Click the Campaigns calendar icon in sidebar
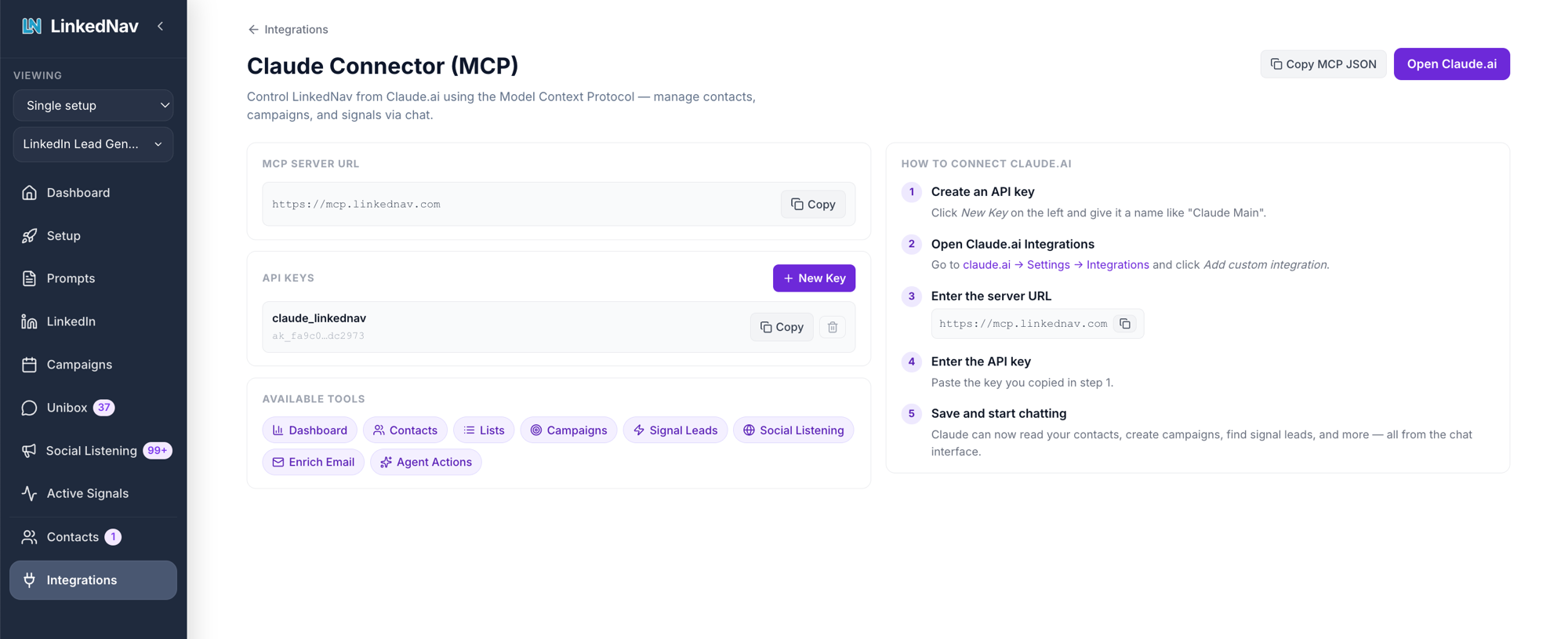Image resolution: width=1568 pixels, height=639 pixels. [29, 365]
